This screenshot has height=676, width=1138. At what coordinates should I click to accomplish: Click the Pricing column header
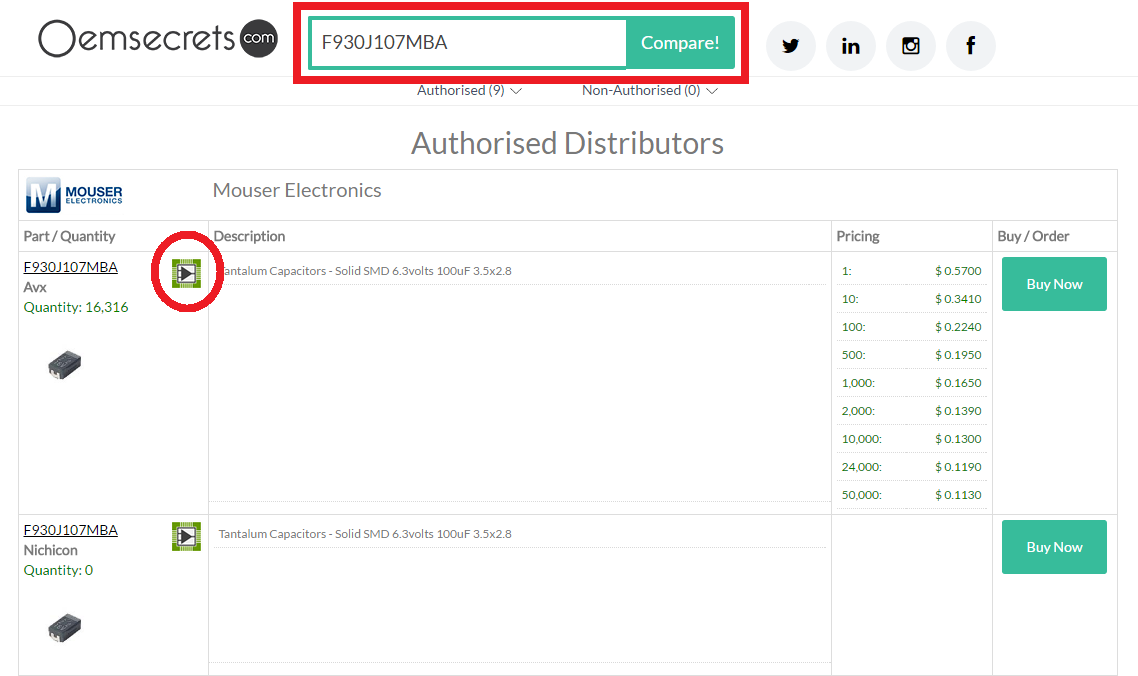(x=857, y=236)
